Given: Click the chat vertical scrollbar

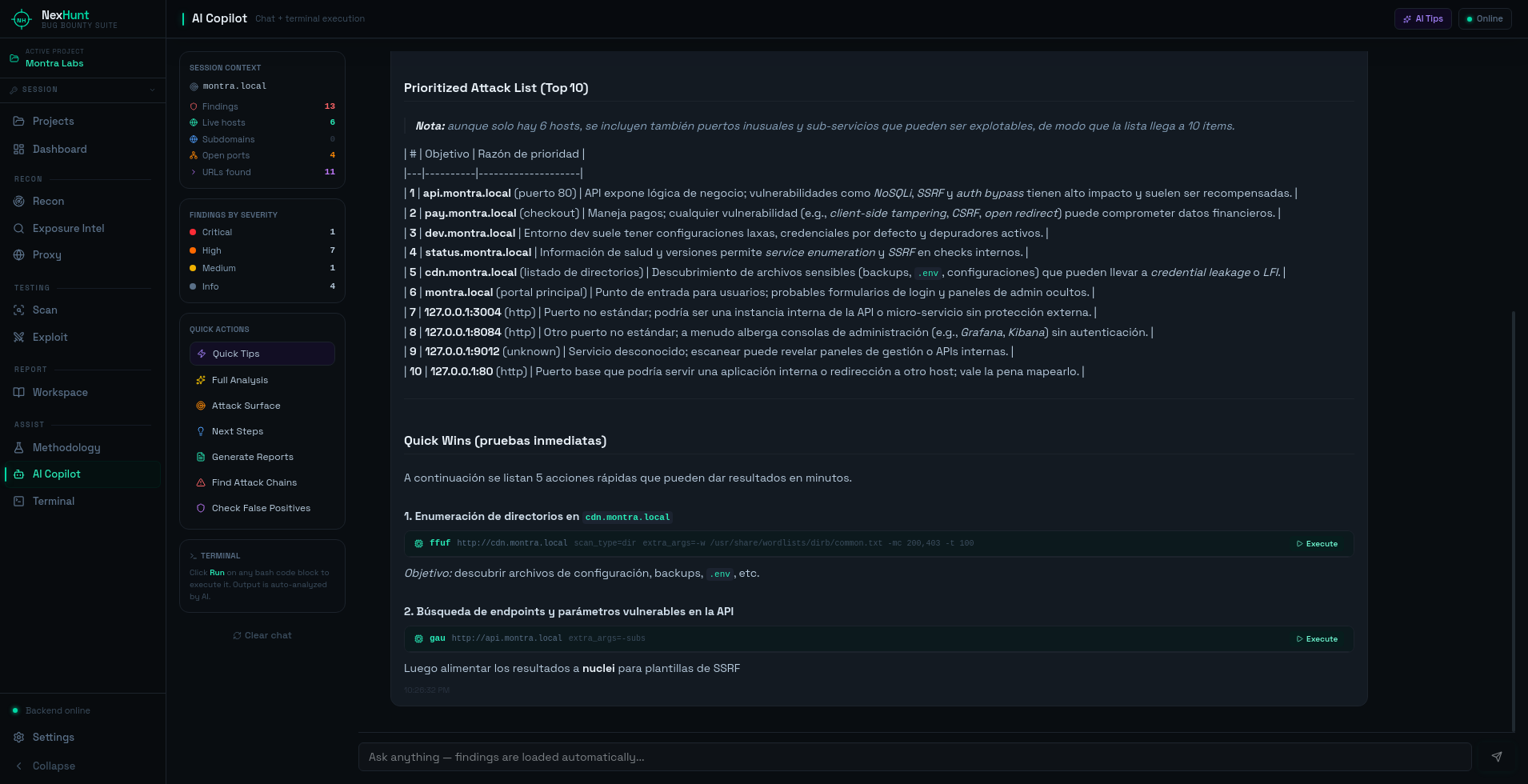Looking at the screenshot, I should pos(1514,521).
